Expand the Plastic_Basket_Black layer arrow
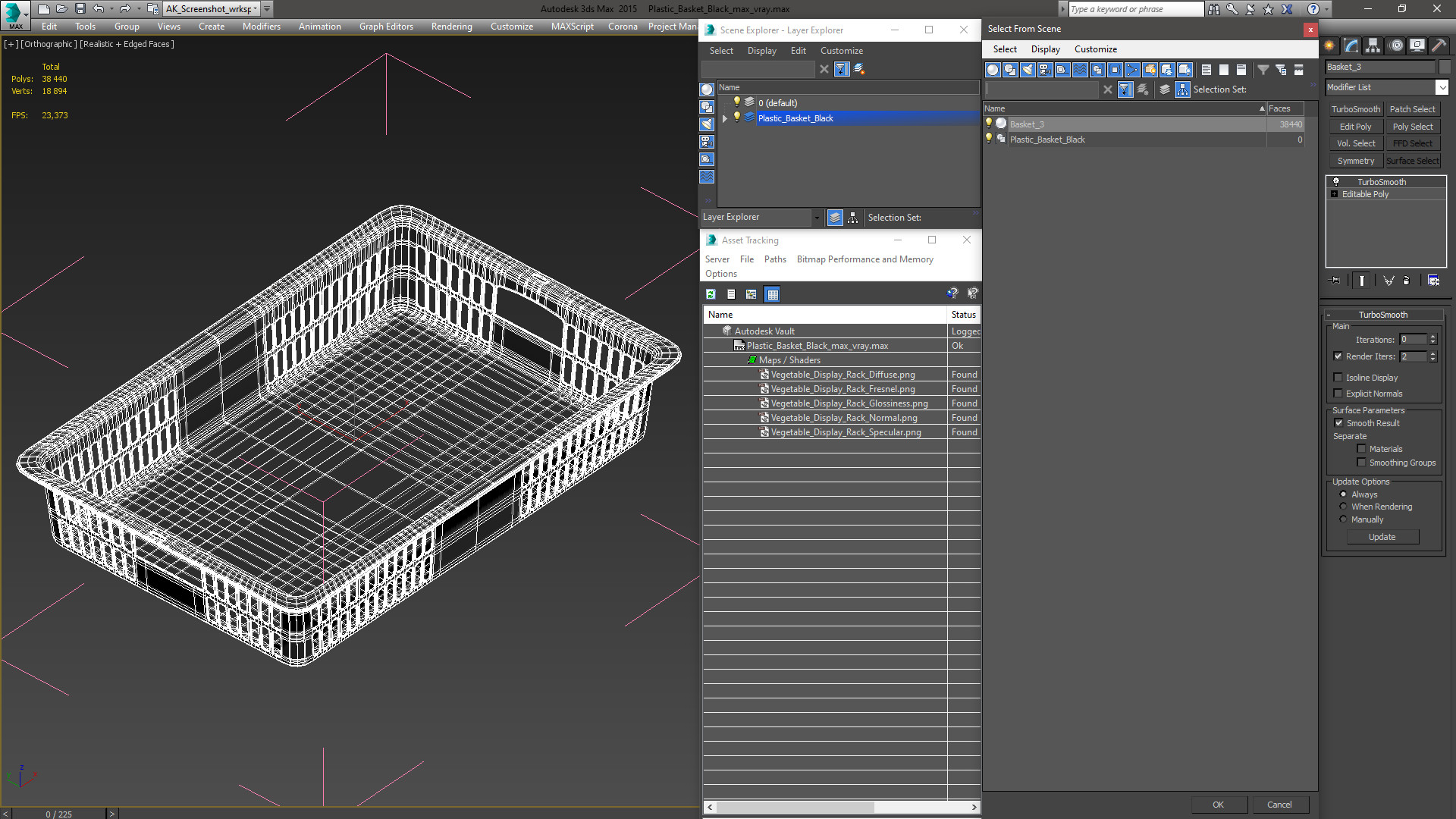The width and height of the screenshot is (1456, 819). coord(725,118)
